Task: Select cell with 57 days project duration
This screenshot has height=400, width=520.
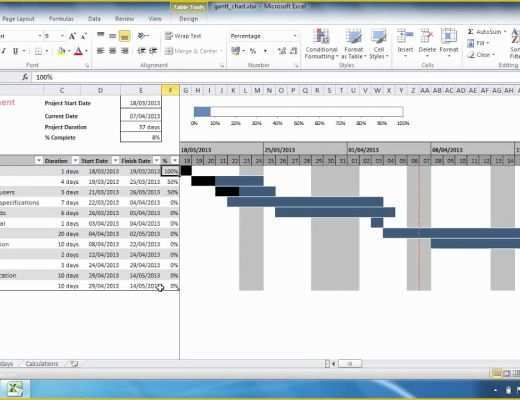Action: click(x=141, y=127)
